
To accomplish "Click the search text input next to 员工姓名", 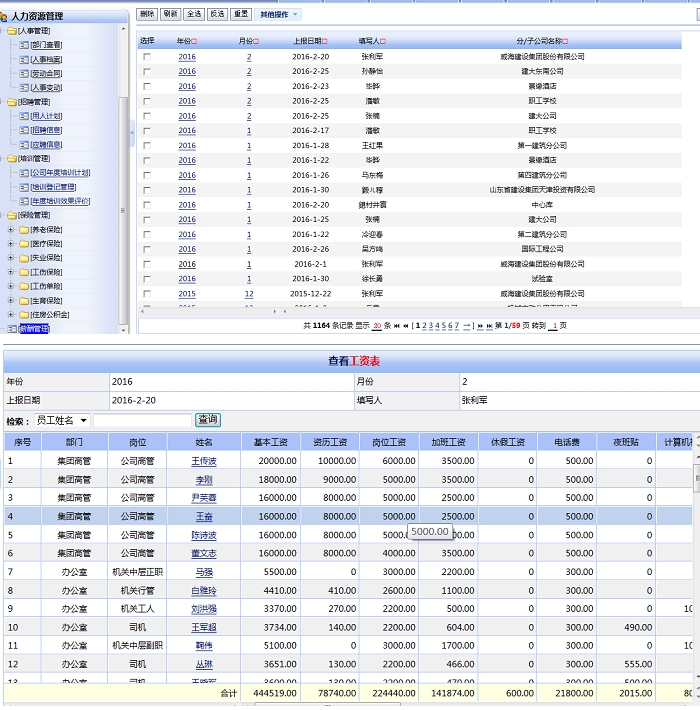I will (143, 421).
